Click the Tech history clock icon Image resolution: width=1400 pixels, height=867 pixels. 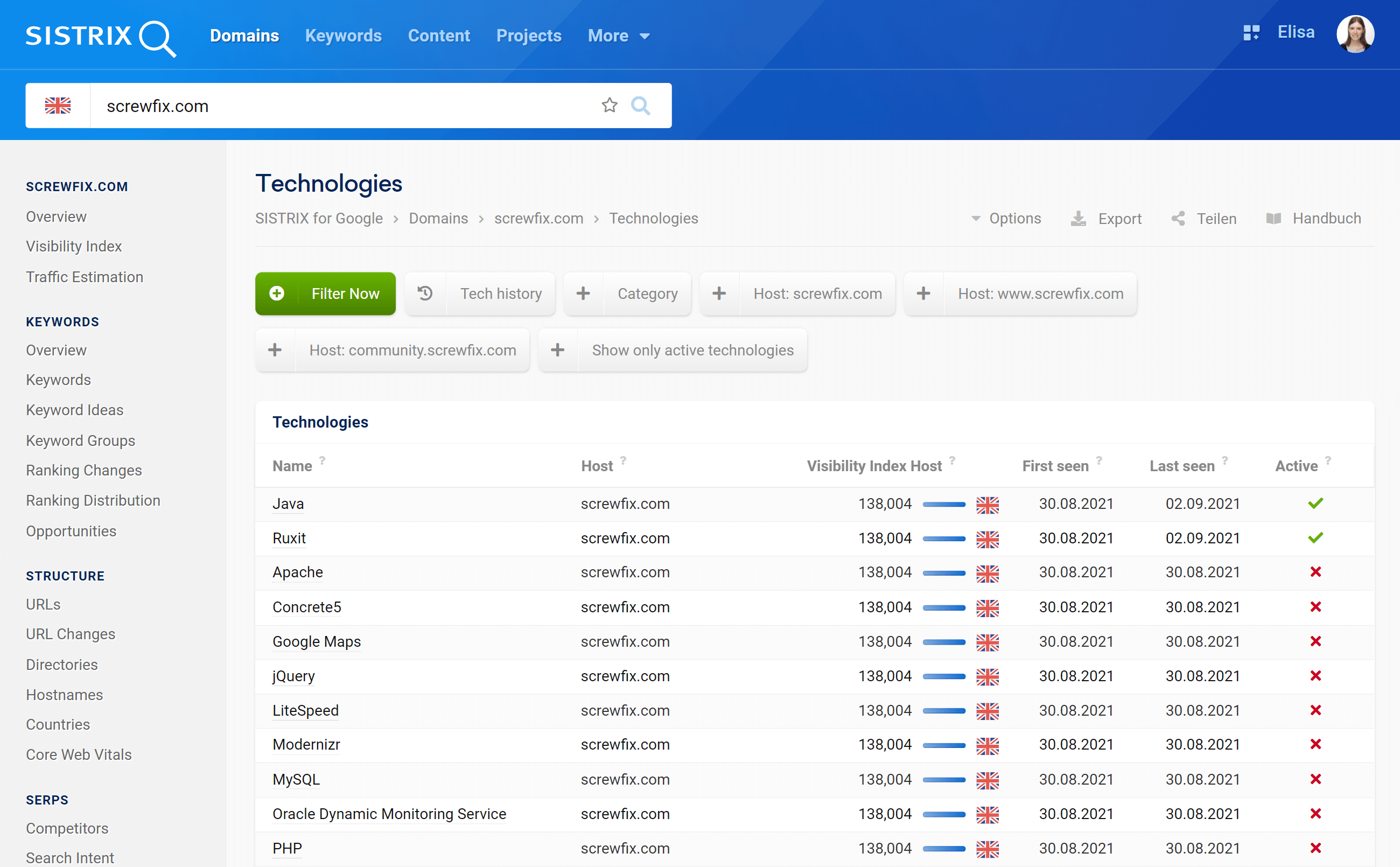[x=424, y=294]
